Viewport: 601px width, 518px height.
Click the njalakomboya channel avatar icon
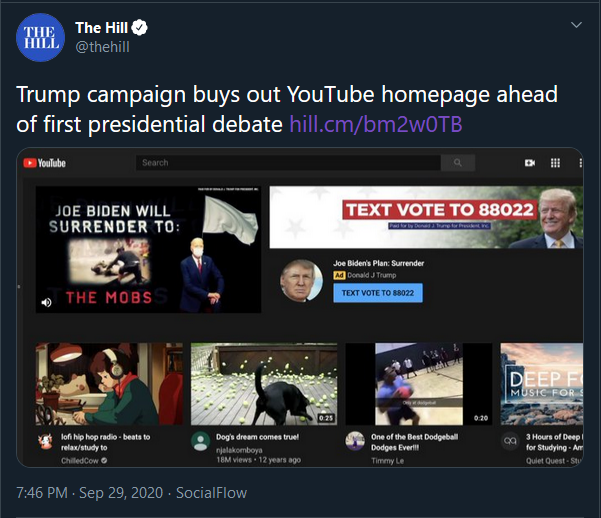click(200, 440)
